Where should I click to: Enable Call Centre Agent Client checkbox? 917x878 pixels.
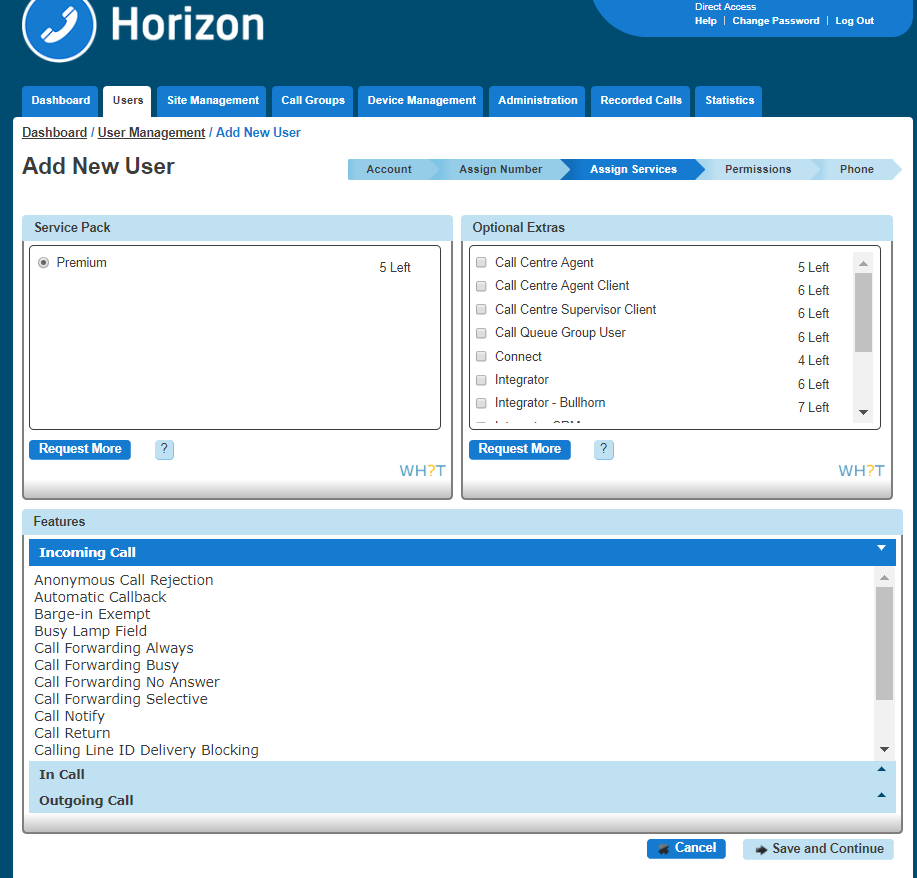click(x=481, y=285)
